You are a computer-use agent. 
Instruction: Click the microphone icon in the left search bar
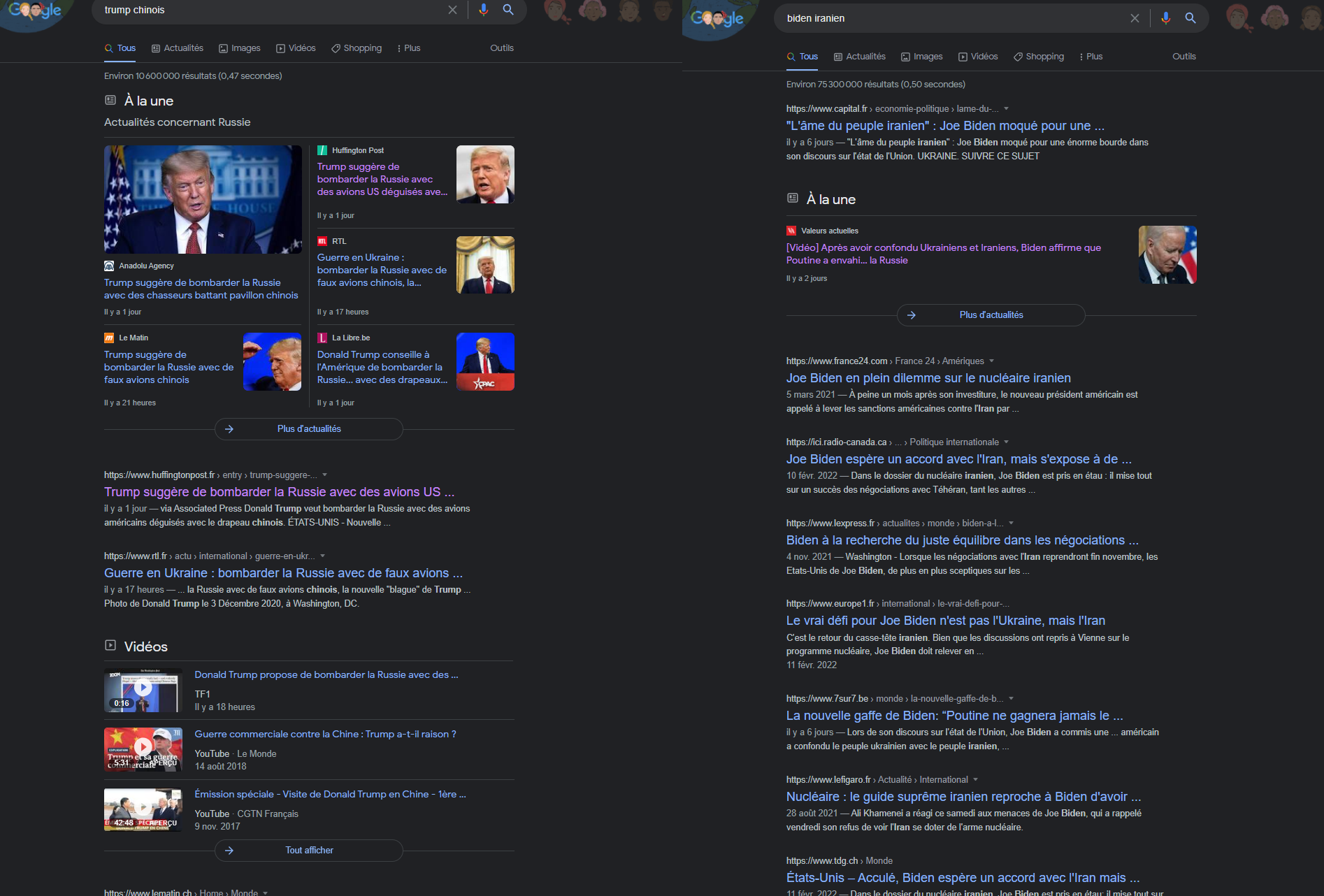pyautogui.click(x=483, y=10)
